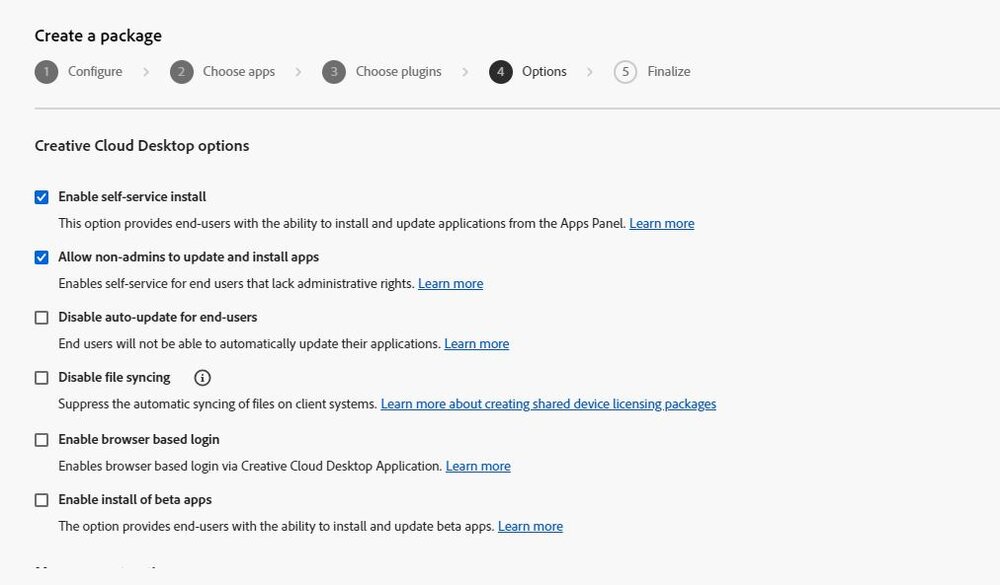
Task: Check Disable auto-update for end-users
Action: click(x=41, y=317)
